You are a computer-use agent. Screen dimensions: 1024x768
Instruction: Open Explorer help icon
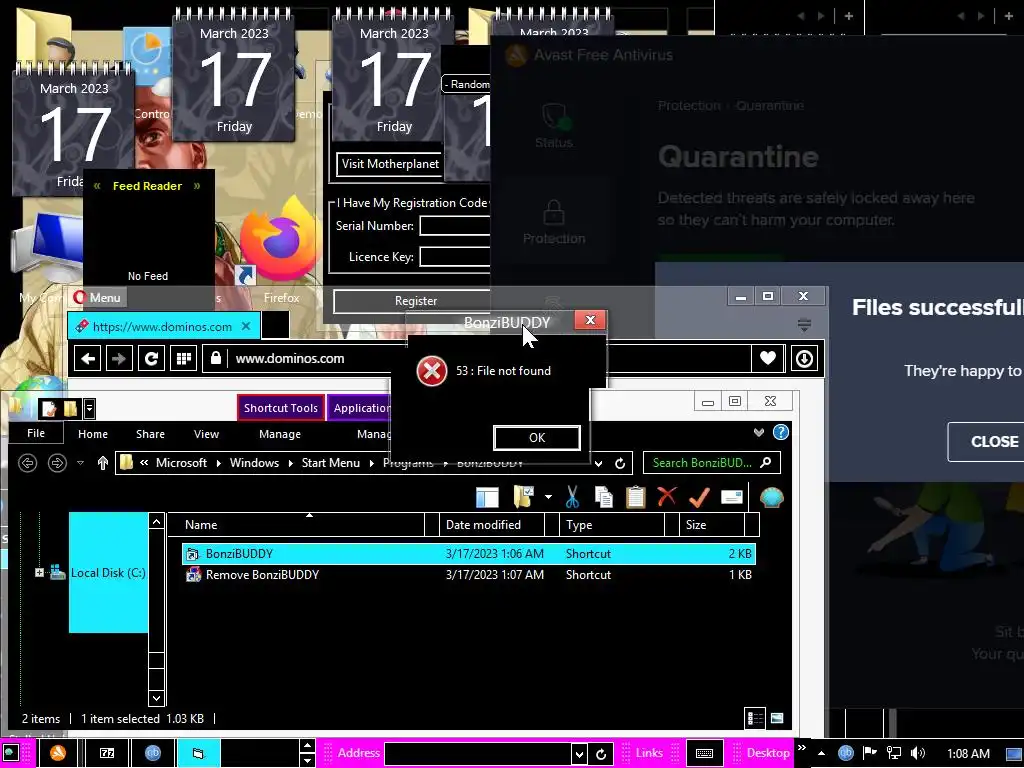click(780, 432)
